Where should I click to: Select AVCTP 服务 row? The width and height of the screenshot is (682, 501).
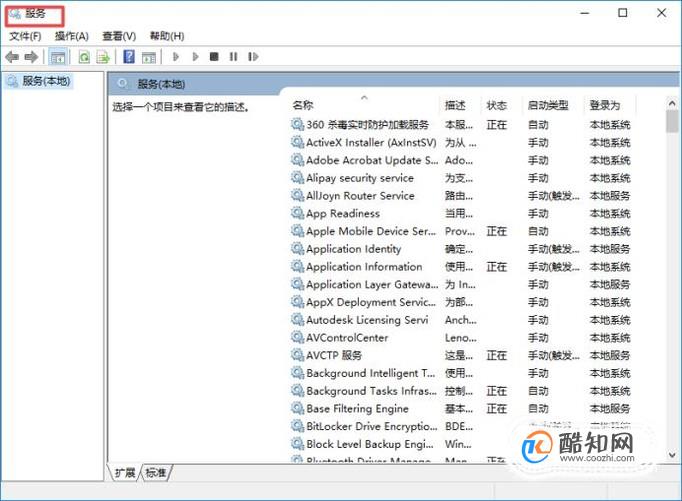461,355
